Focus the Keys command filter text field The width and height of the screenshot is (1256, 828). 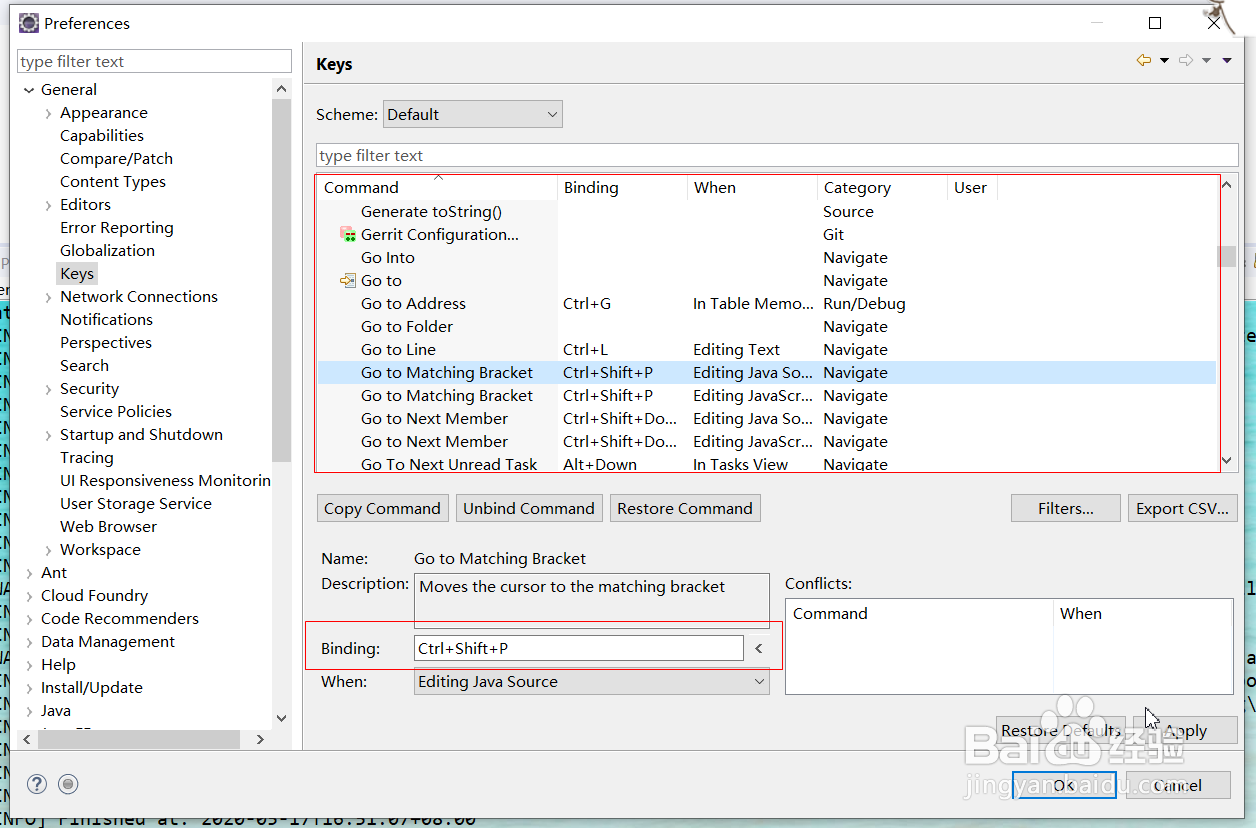point(777,155)
